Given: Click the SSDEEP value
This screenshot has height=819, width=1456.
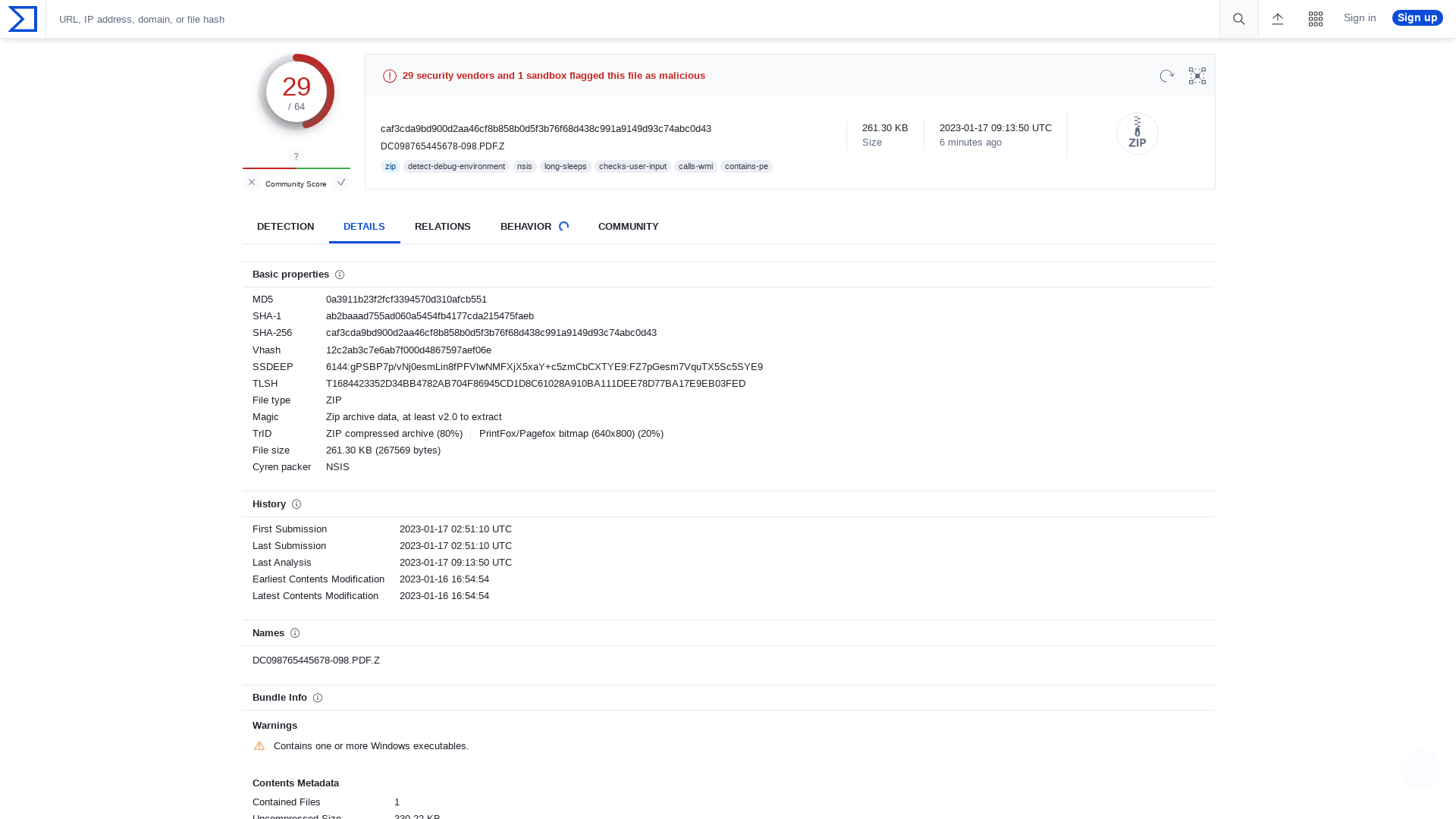Looking at the screenshot, I should [x=544, y=367].
